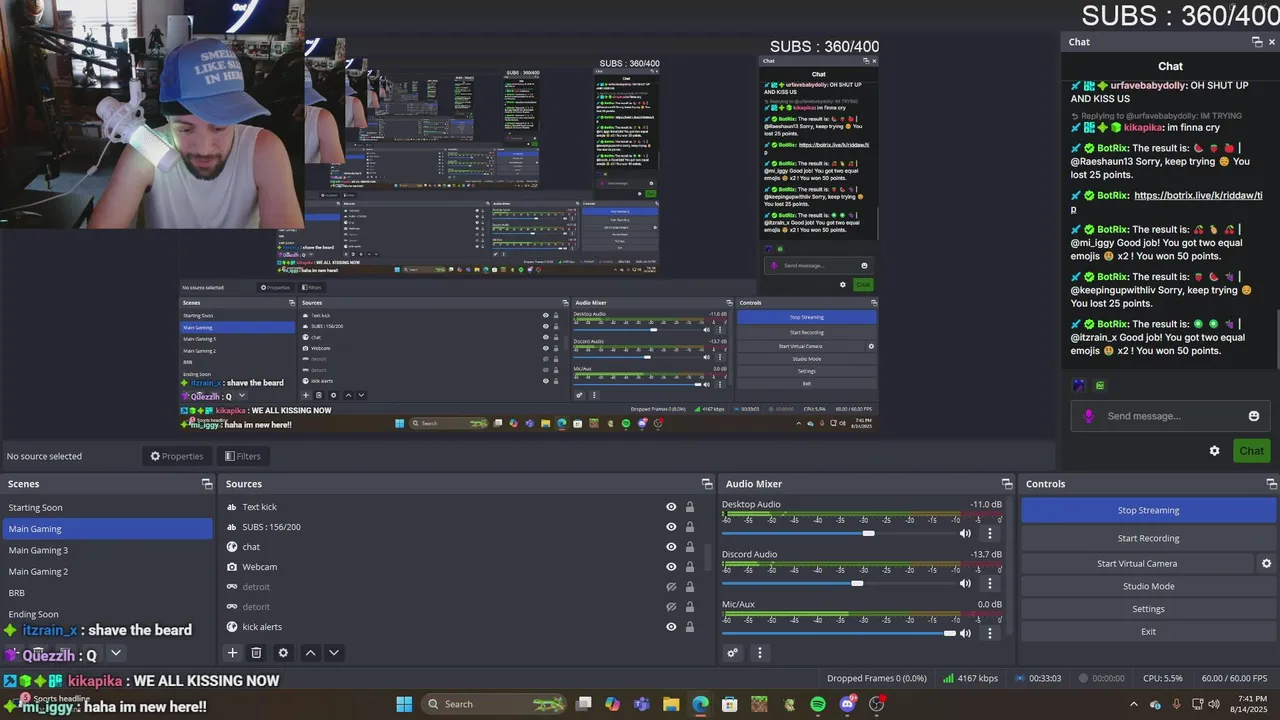The height and width of the screenshot is (720, 1280).
Task: Open chat settings gear next to Chat button
Action: (x=1214, y=451)
